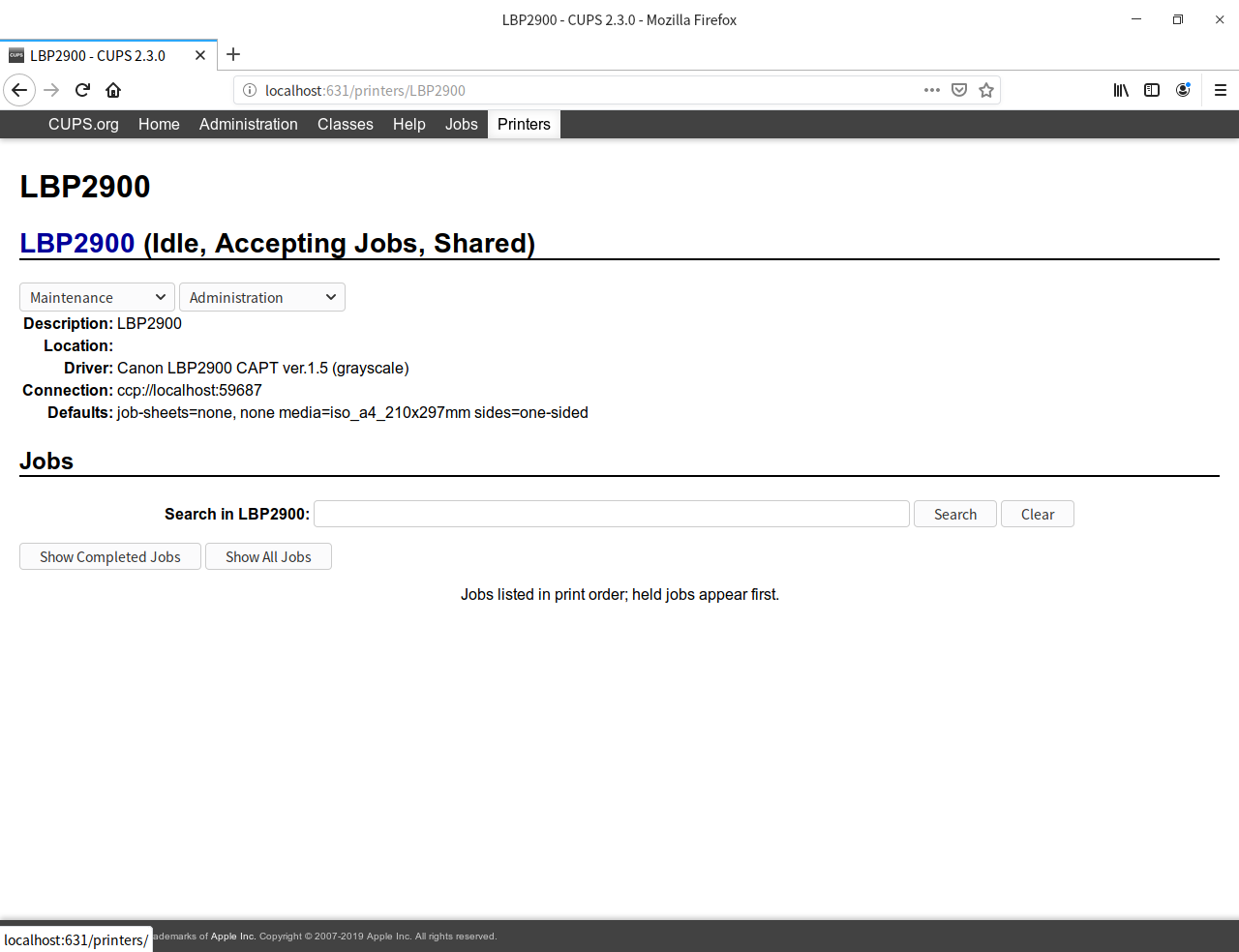
Task: Open the Printers nav item
Action: 524,124
